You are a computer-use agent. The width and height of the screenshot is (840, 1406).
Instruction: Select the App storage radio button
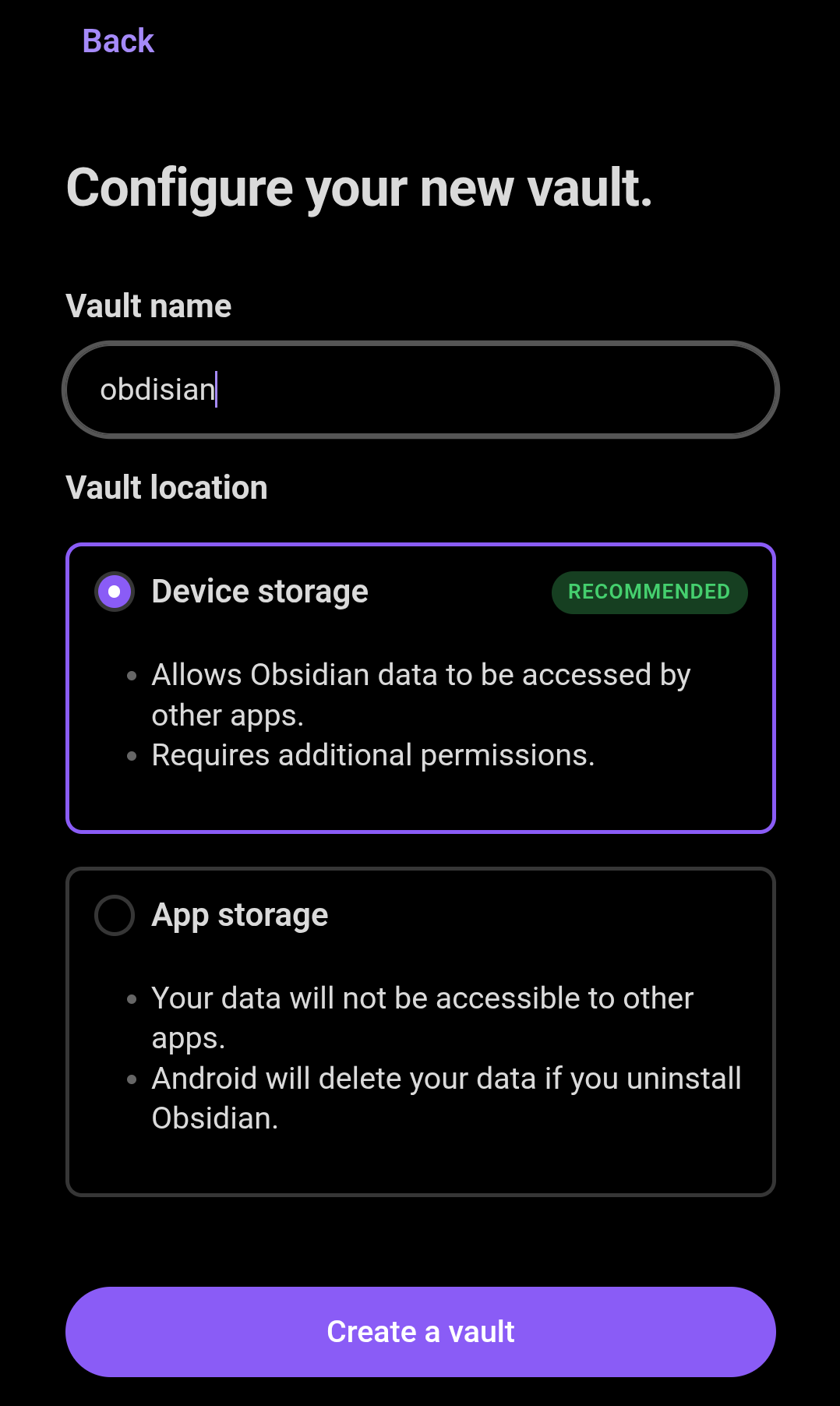click(115, 915)
